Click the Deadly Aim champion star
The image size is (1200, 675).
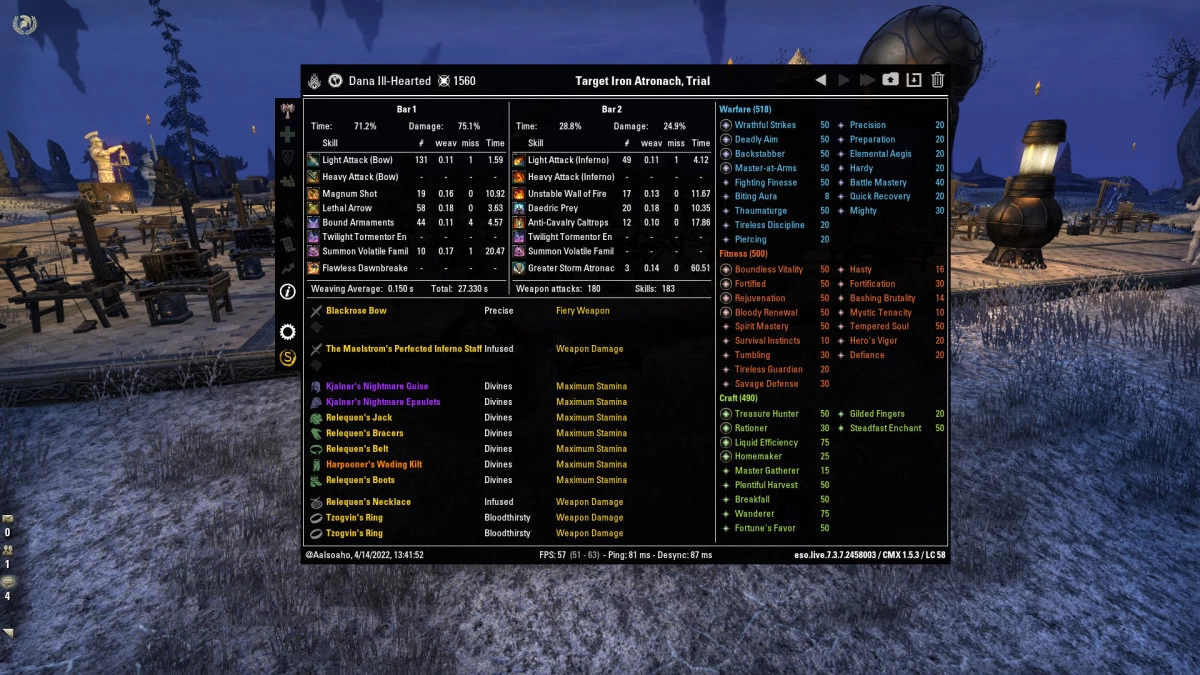coord(726,140)
